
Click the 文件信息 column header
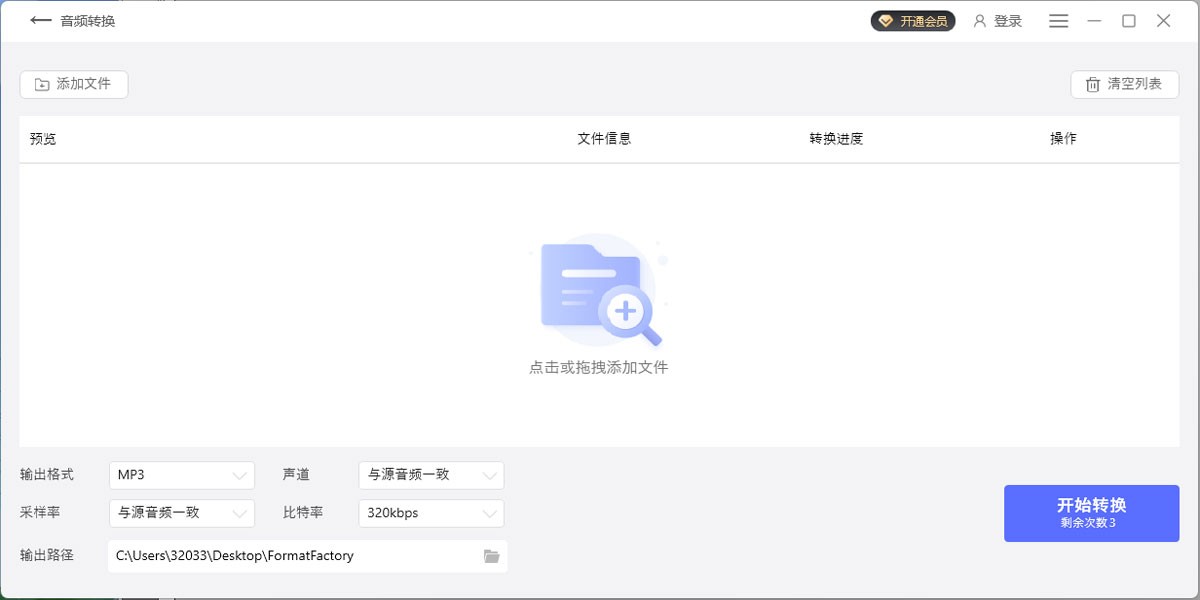coord(604,139)
